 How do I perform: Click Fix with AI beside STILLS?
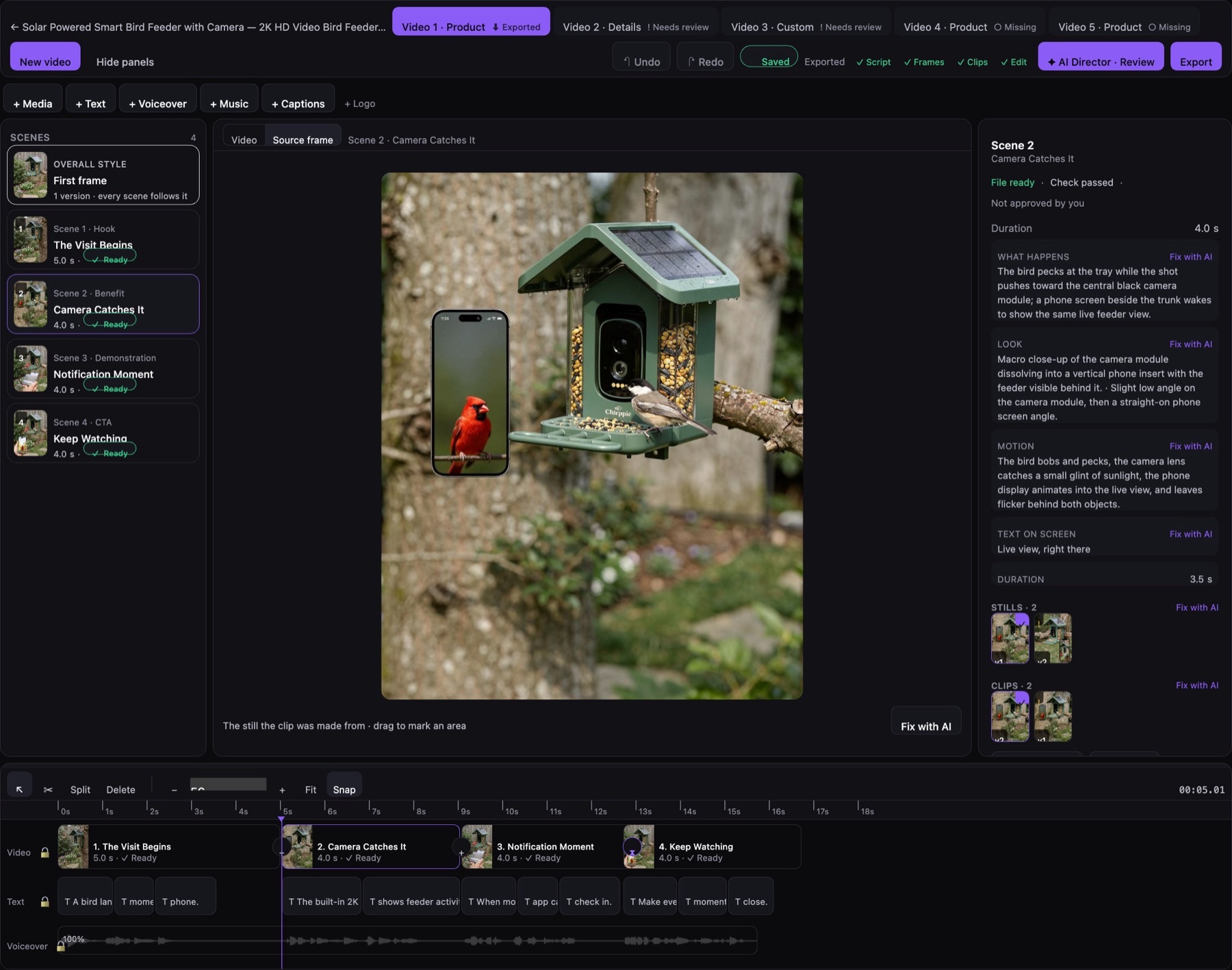point(1197,607)
